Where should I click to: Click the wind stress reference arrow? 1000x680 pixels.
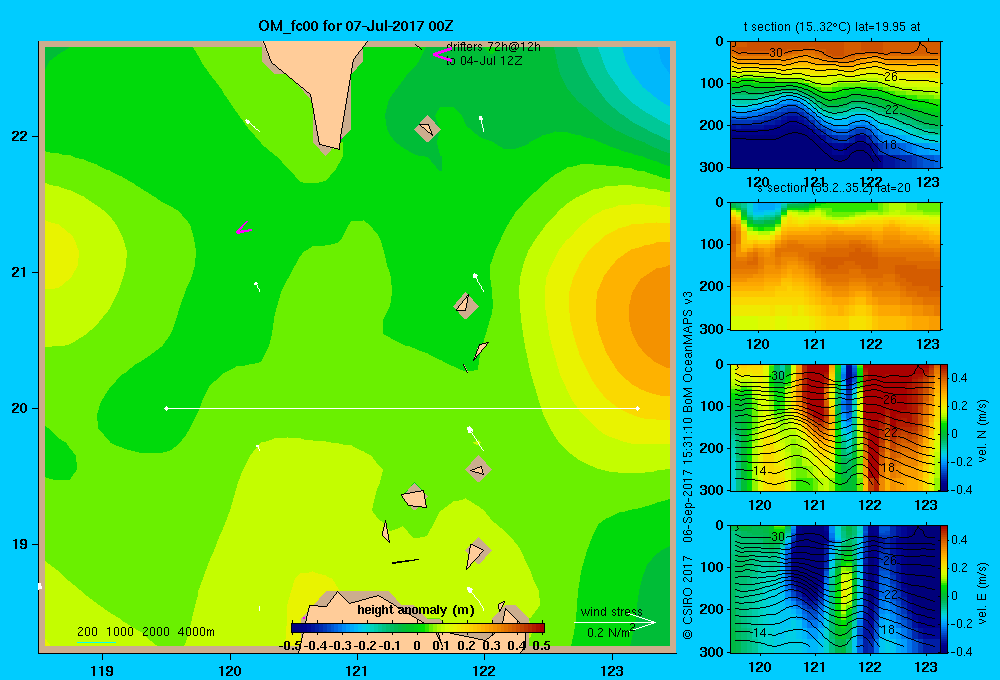615,623
